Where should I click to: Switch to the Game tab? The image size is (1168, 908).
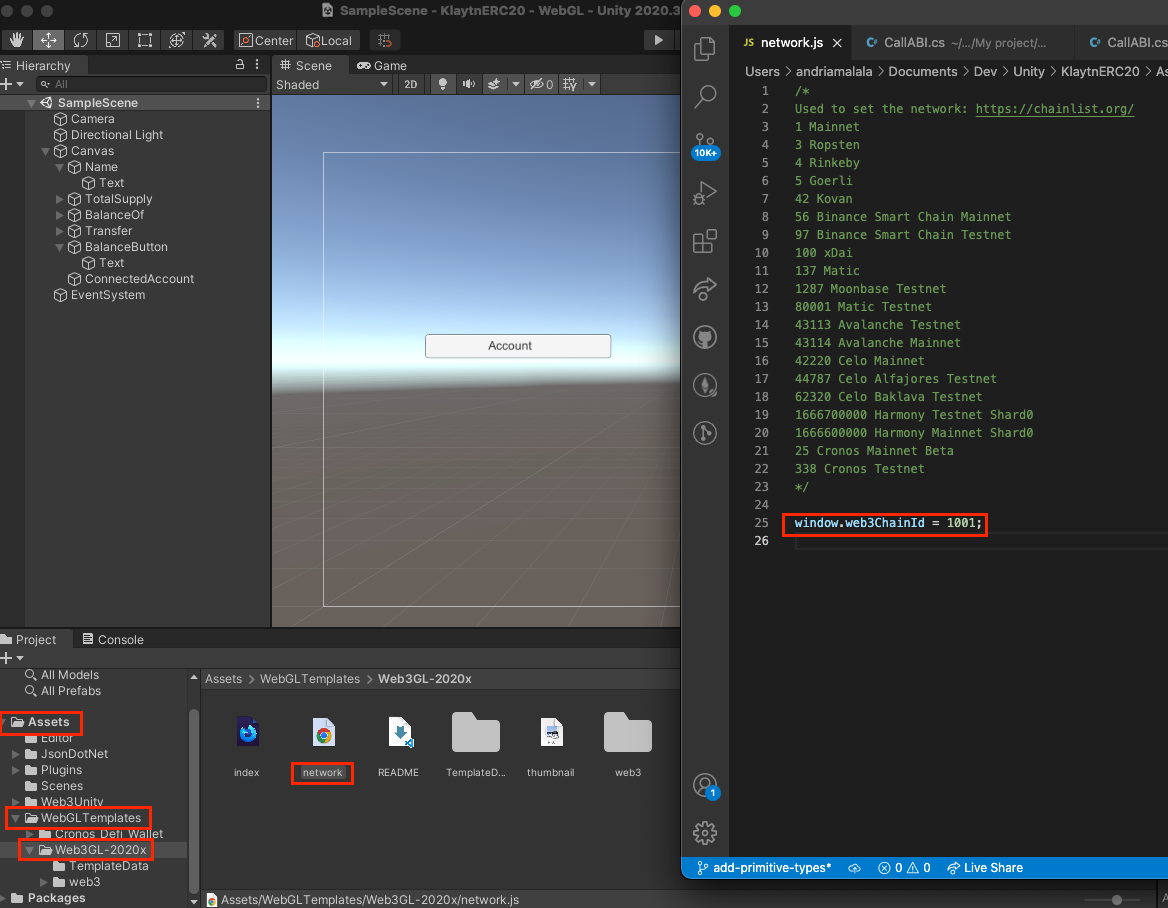(382, 66)
